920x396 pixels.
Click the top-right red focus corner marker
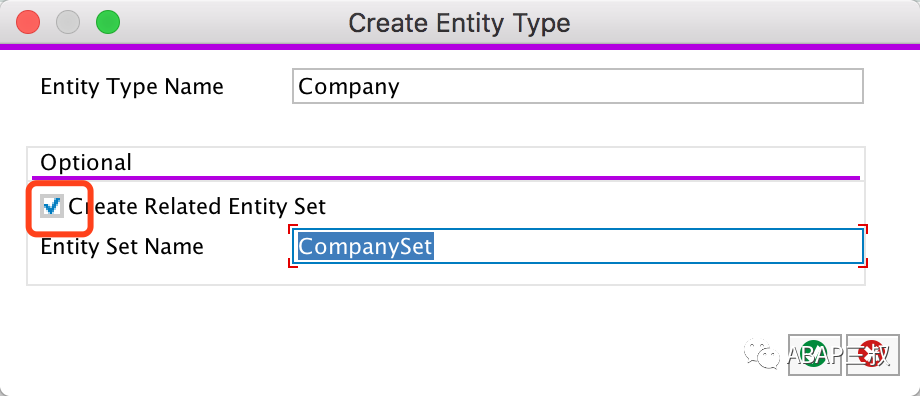(862, 228)
